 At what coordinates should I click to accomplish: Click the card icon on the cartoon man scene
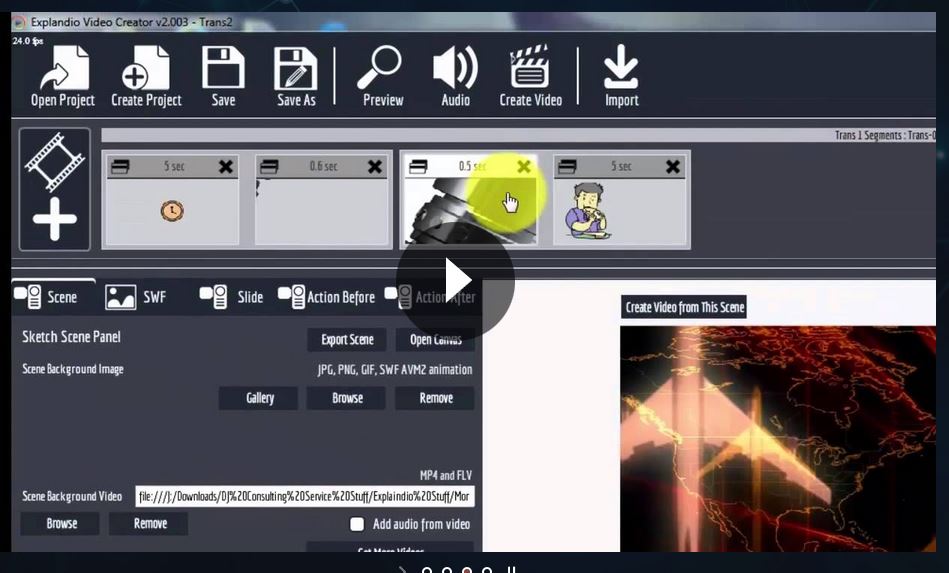pos(567,166)
